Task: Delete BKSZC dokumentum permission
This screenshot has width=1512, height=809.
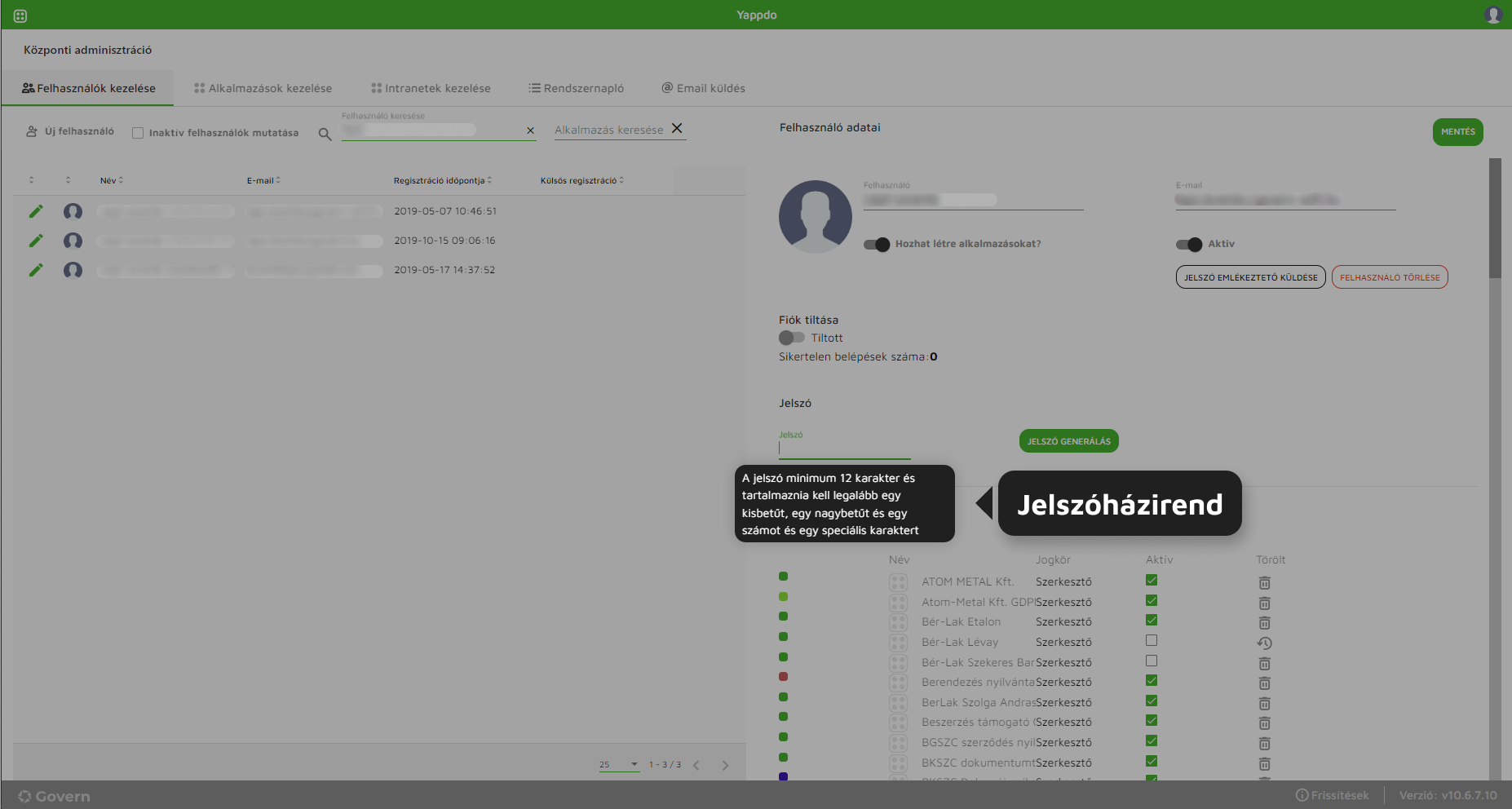Action: tap(1264, 763)
